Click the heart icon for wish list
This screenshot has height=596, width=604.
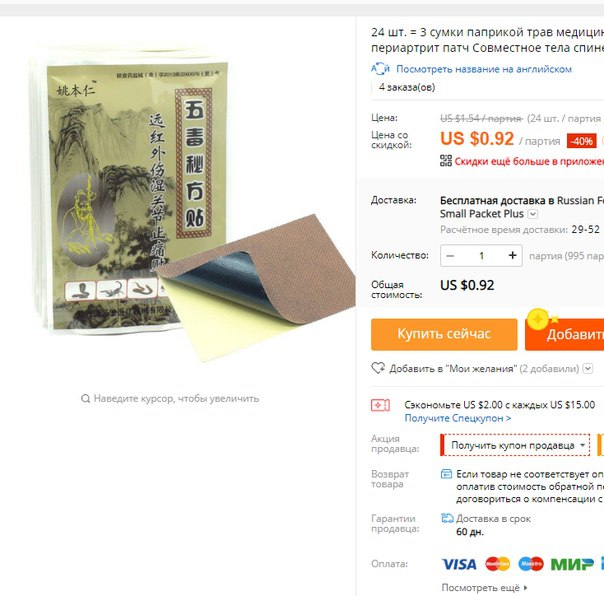(x=378, y=368)
